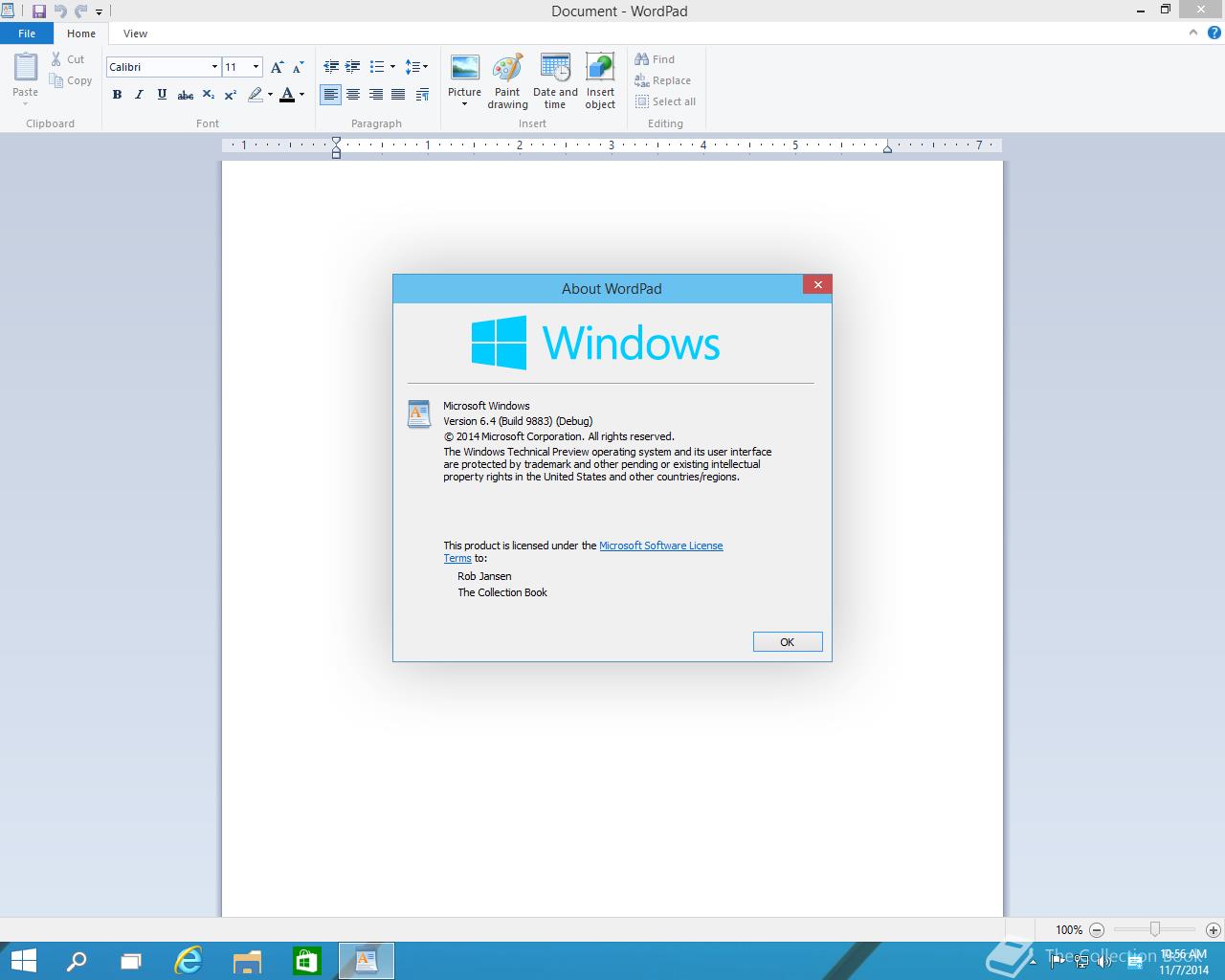Open WordPad Help question mark
Image resolution: width=1225 pixels, height=980 pixels.
1214,33
